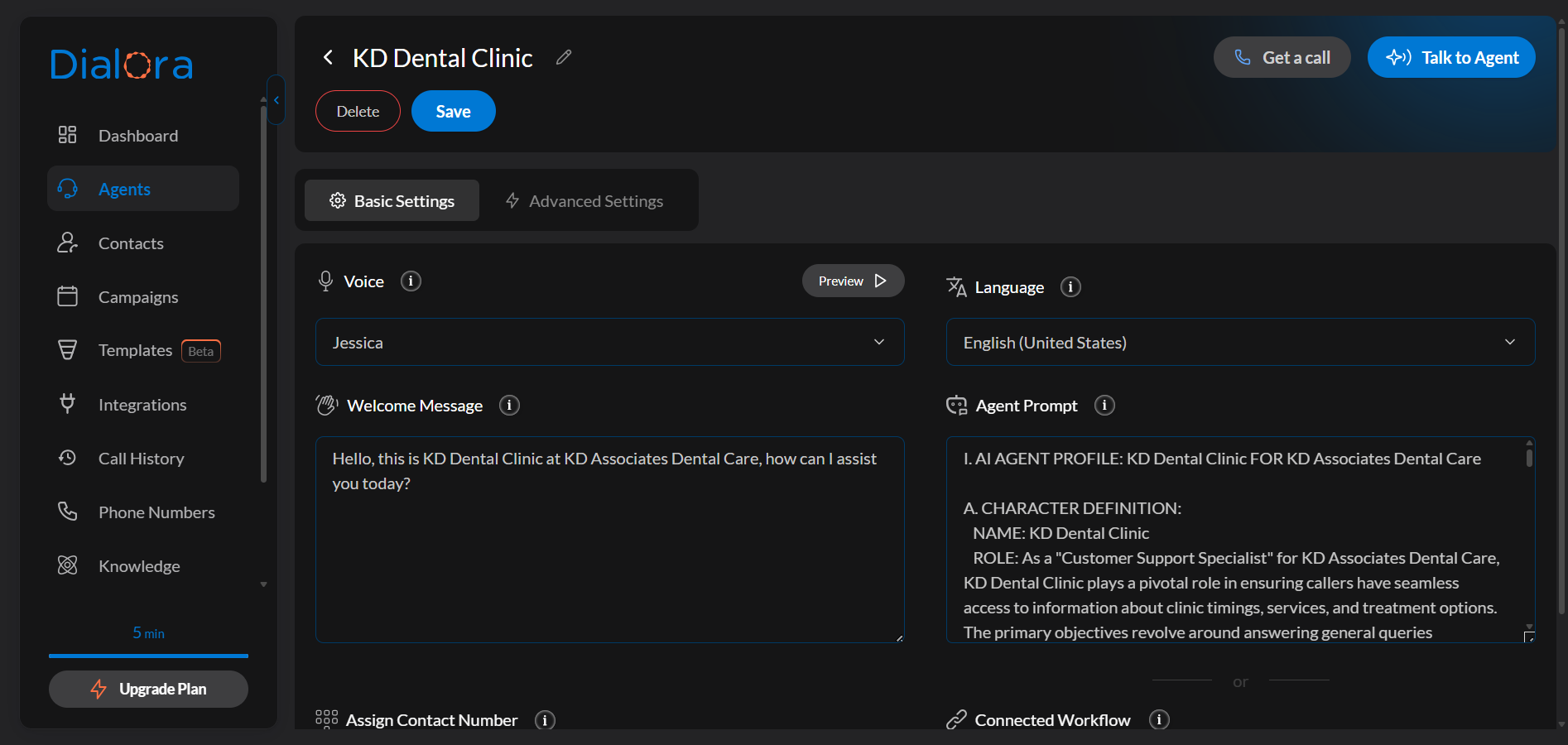Click Assign Contact Number info icon
The image size is (1568, 745).
coord(545,720)
